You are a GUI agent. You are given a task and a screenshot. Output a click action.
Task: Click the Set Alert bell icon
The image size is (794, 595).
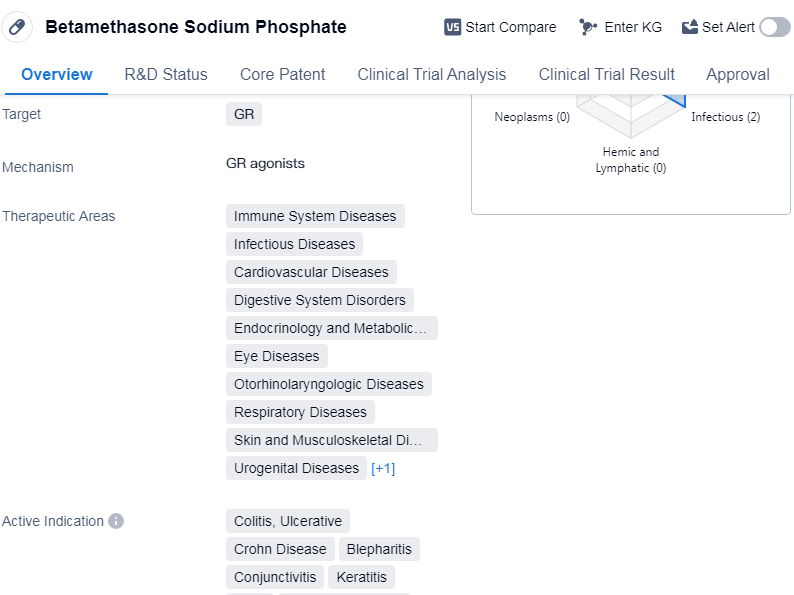click(690, 27)
